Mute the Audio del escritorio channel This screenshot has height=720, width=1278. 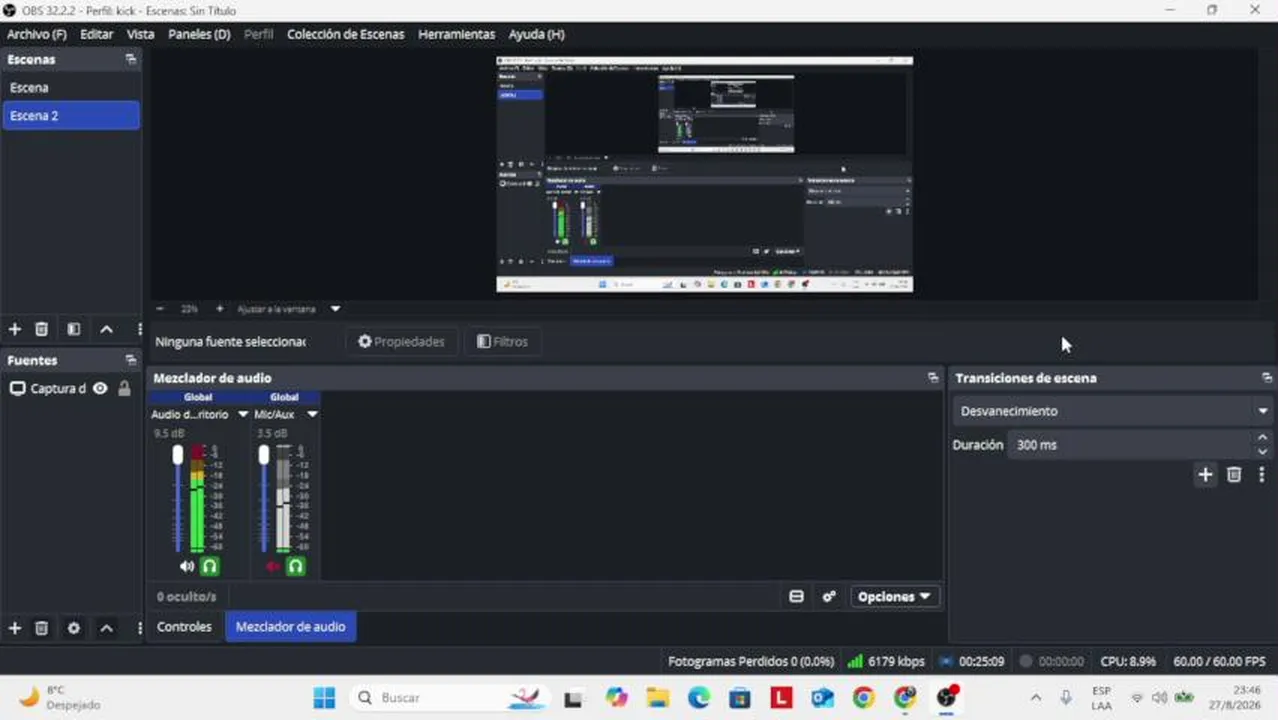pos(186,566)
